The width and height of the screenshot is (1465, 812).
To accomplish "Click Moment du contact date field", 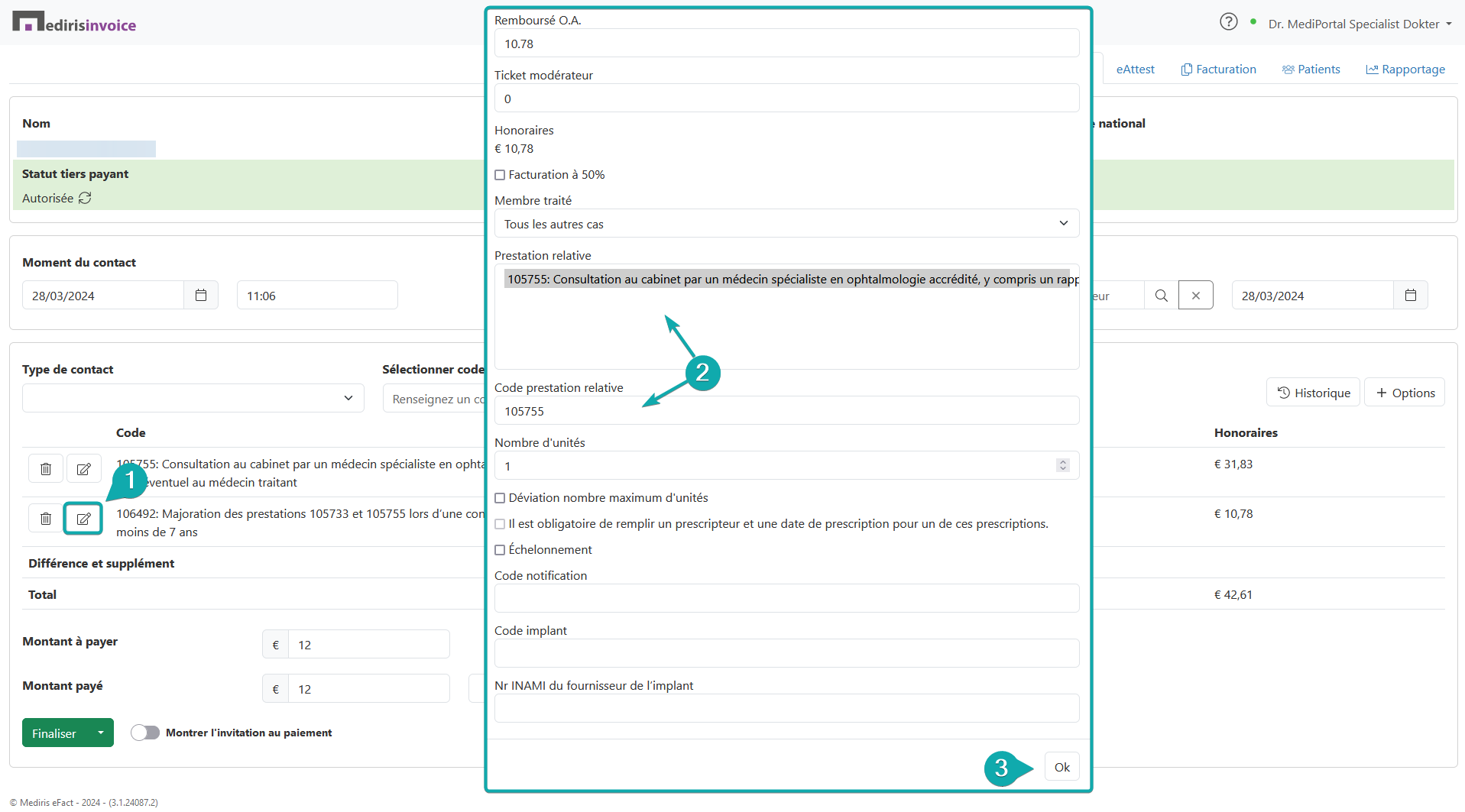I will pos(103,295).
